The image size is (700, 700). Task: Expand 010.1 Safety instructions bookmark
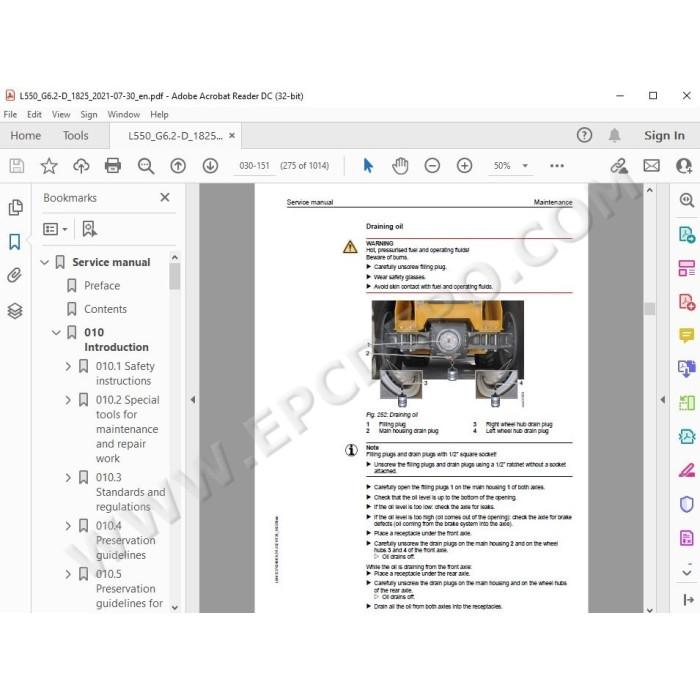click(x=68, y=367)
